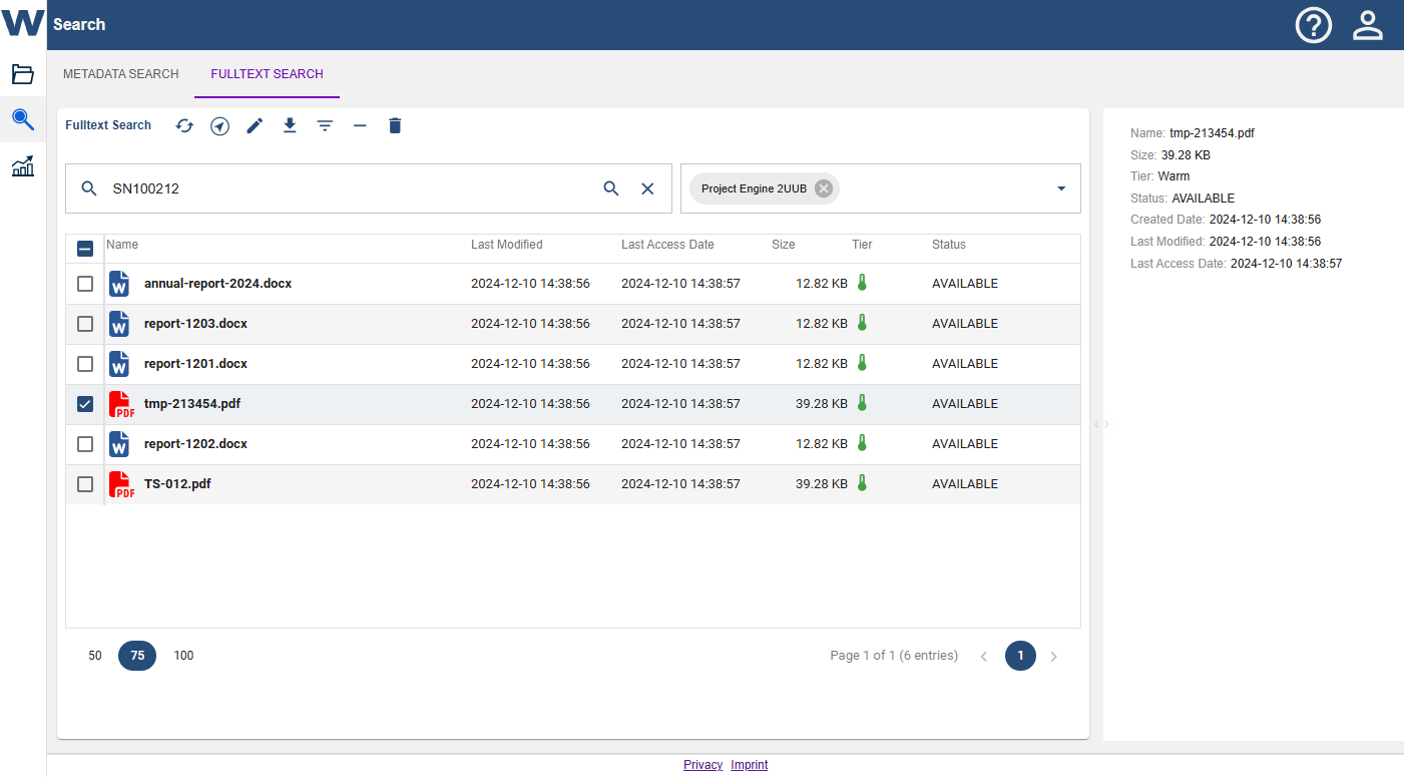Select file name report-1201.docx
Image resolution: width=1404 pixels, height=777 pixels.
(x=196, y=364)
